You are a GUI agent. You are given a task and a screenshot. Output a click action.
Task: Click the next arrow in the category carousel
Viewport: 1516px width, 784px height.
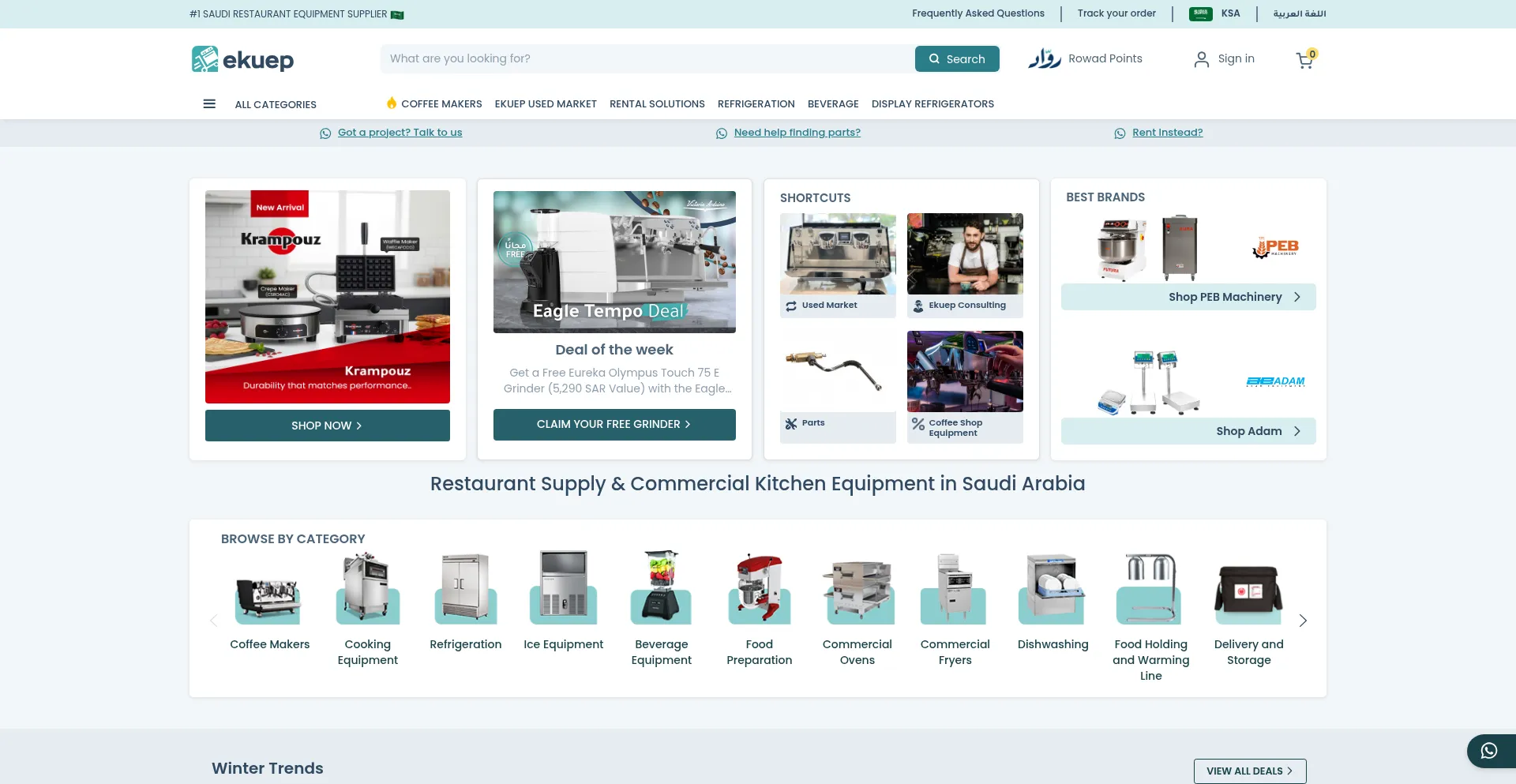[x=1303, y=621]
